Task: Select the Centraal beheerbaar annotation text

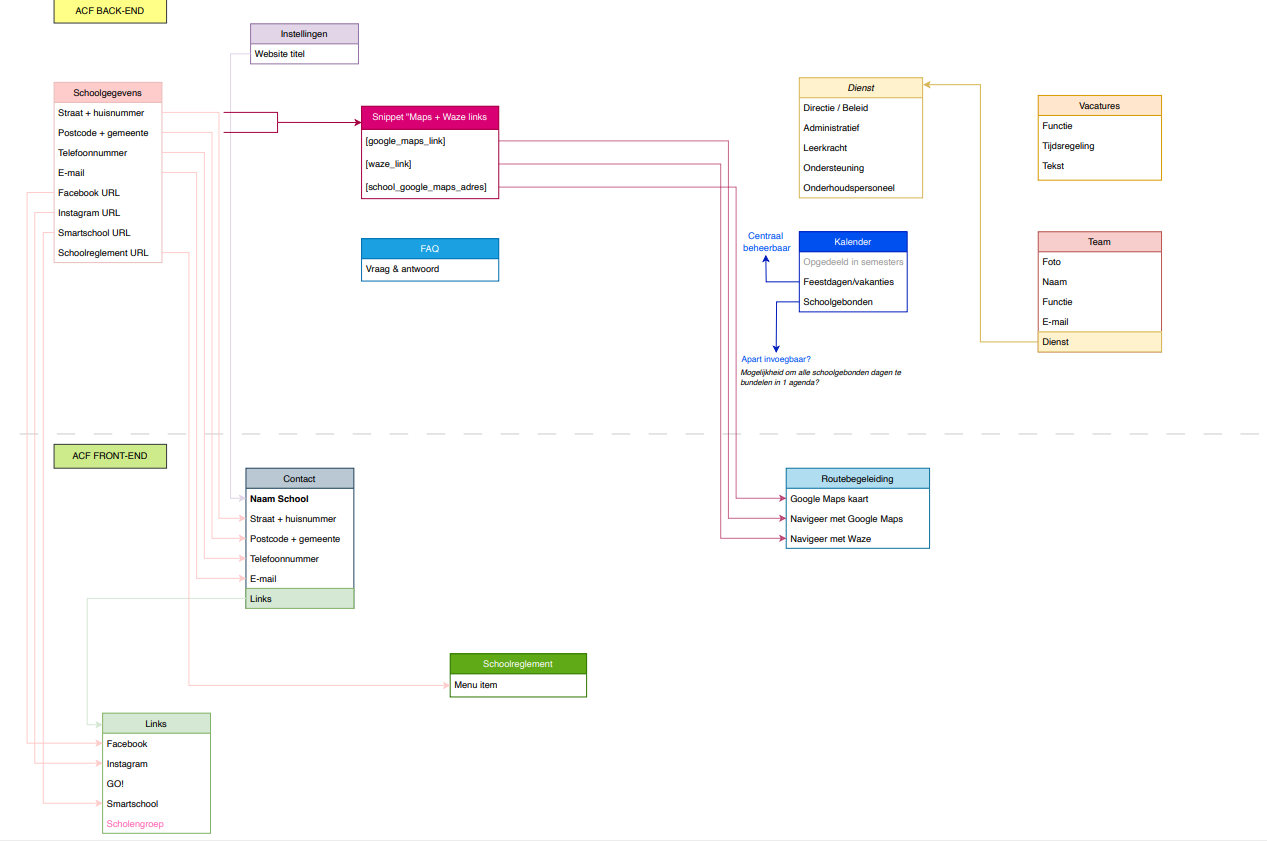Action: pyautogui.click(x=766, y=242)
